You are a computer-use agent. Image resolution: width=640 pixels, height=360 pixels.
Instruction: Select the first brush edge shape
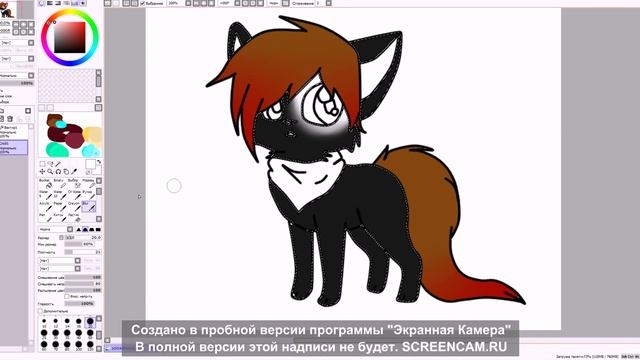(x=79, y=229)
